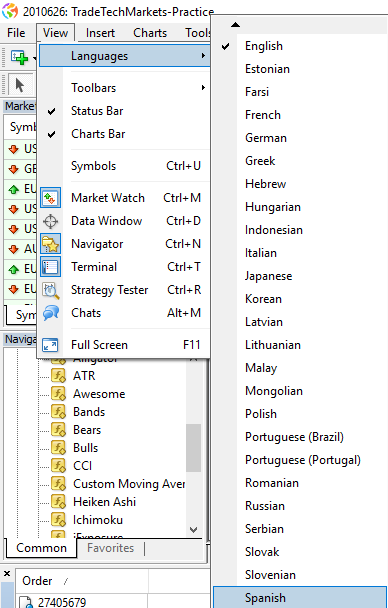Screen dimensions: 388x608
Task: Click the Bands indicator icon
Action: (59, 412)
